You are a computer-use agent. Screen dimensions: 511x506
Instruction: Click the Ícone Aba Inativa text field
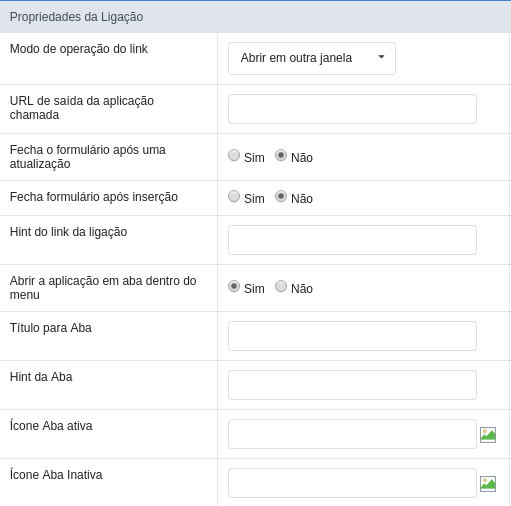352,483
